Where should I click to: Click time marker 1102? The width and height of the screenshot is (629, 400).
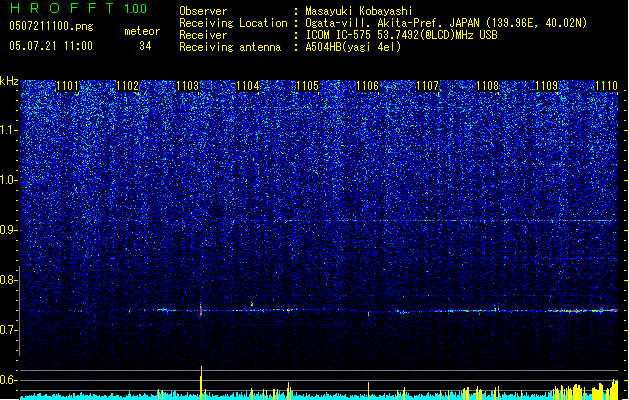128,86
